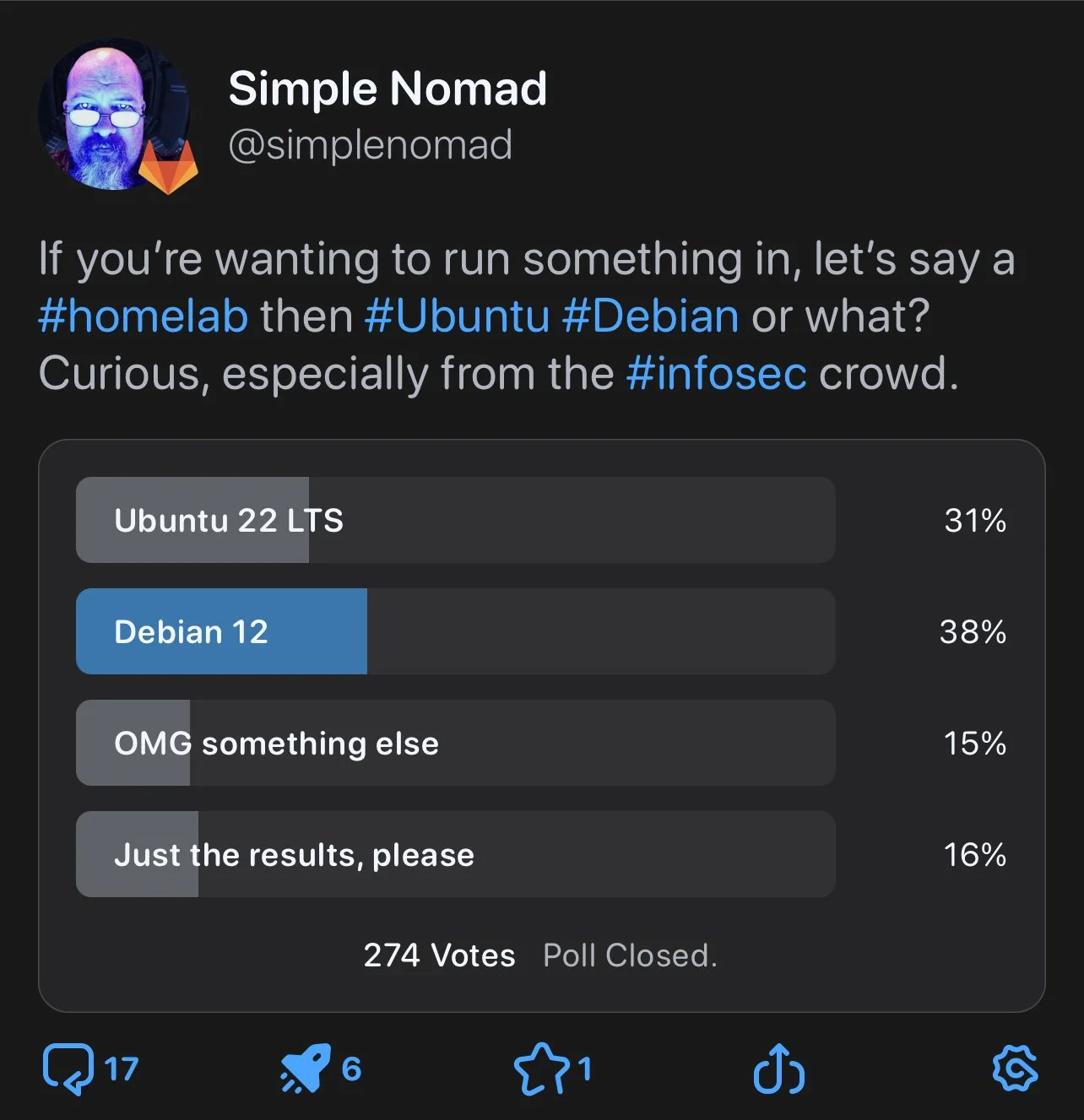Click the Simple Nomad display name

coord(388,89)
